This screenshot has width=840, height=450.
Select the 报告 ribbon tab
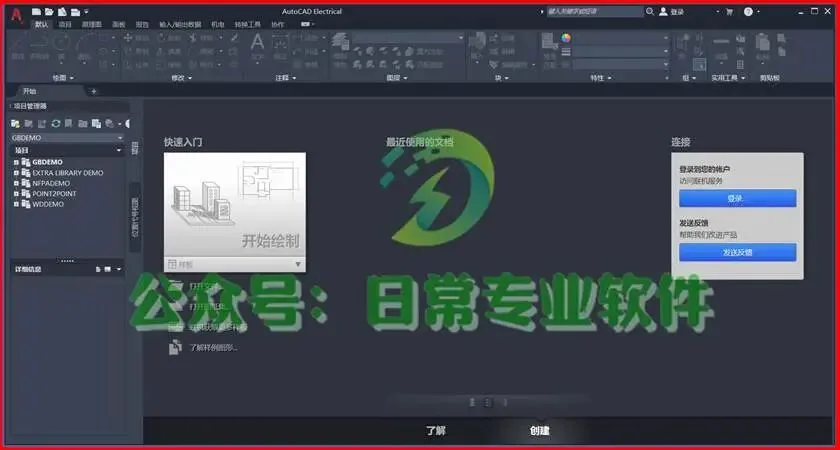[x=142, y=24]
